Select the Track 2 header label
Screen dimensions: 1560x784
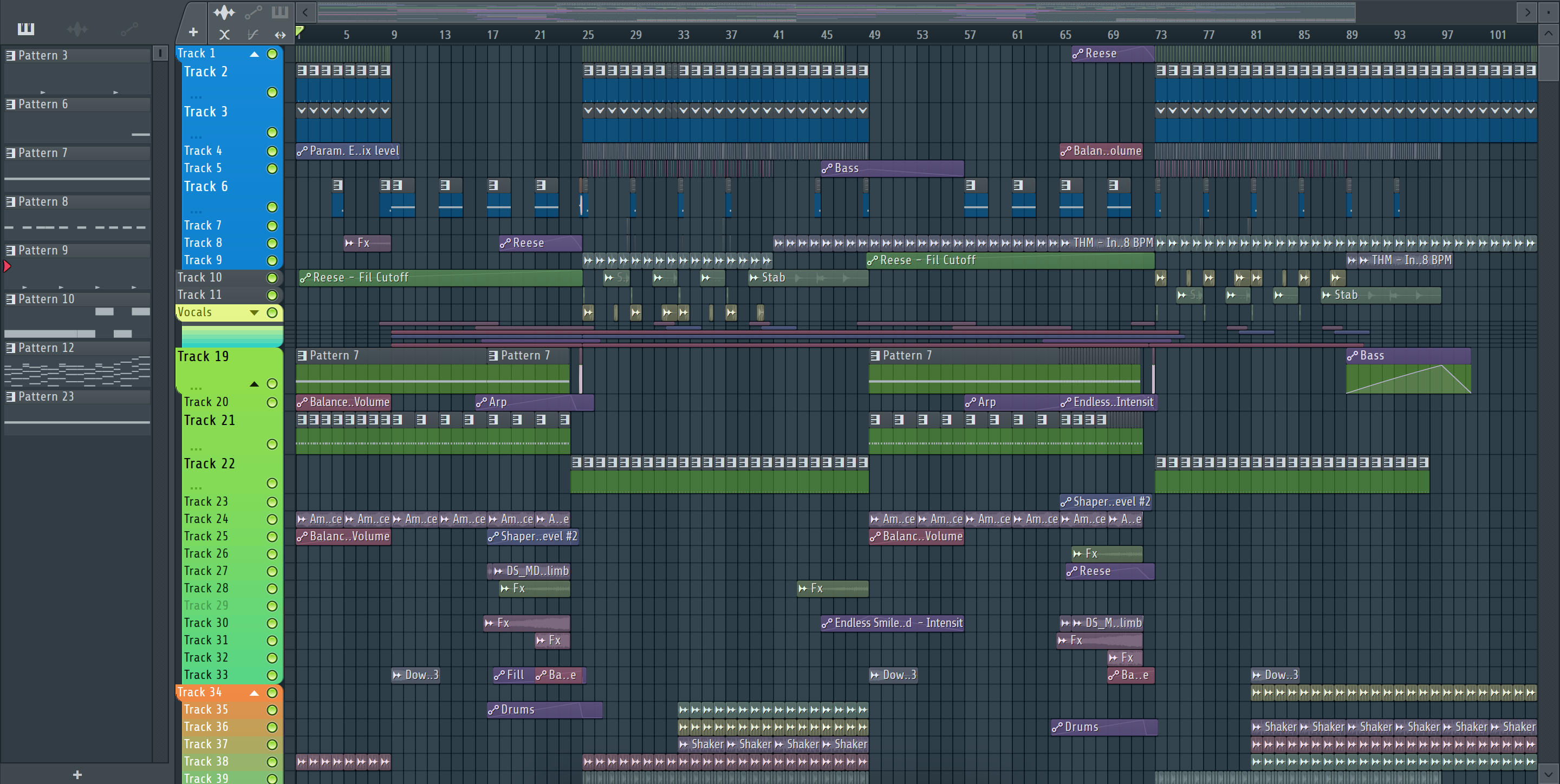206,71
